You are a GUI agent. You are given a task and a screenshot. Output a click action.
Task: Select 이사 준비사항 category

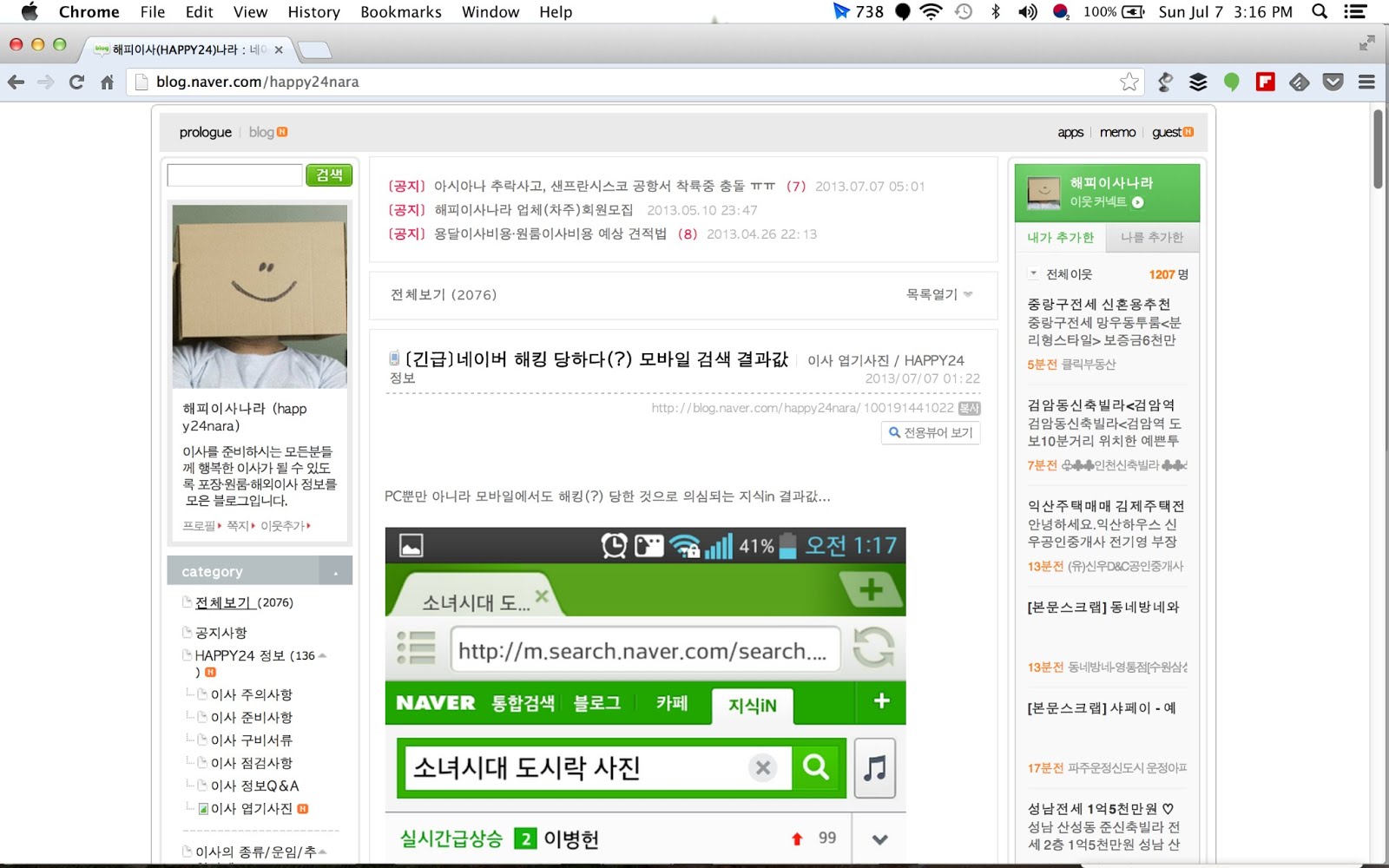(252, 717)
